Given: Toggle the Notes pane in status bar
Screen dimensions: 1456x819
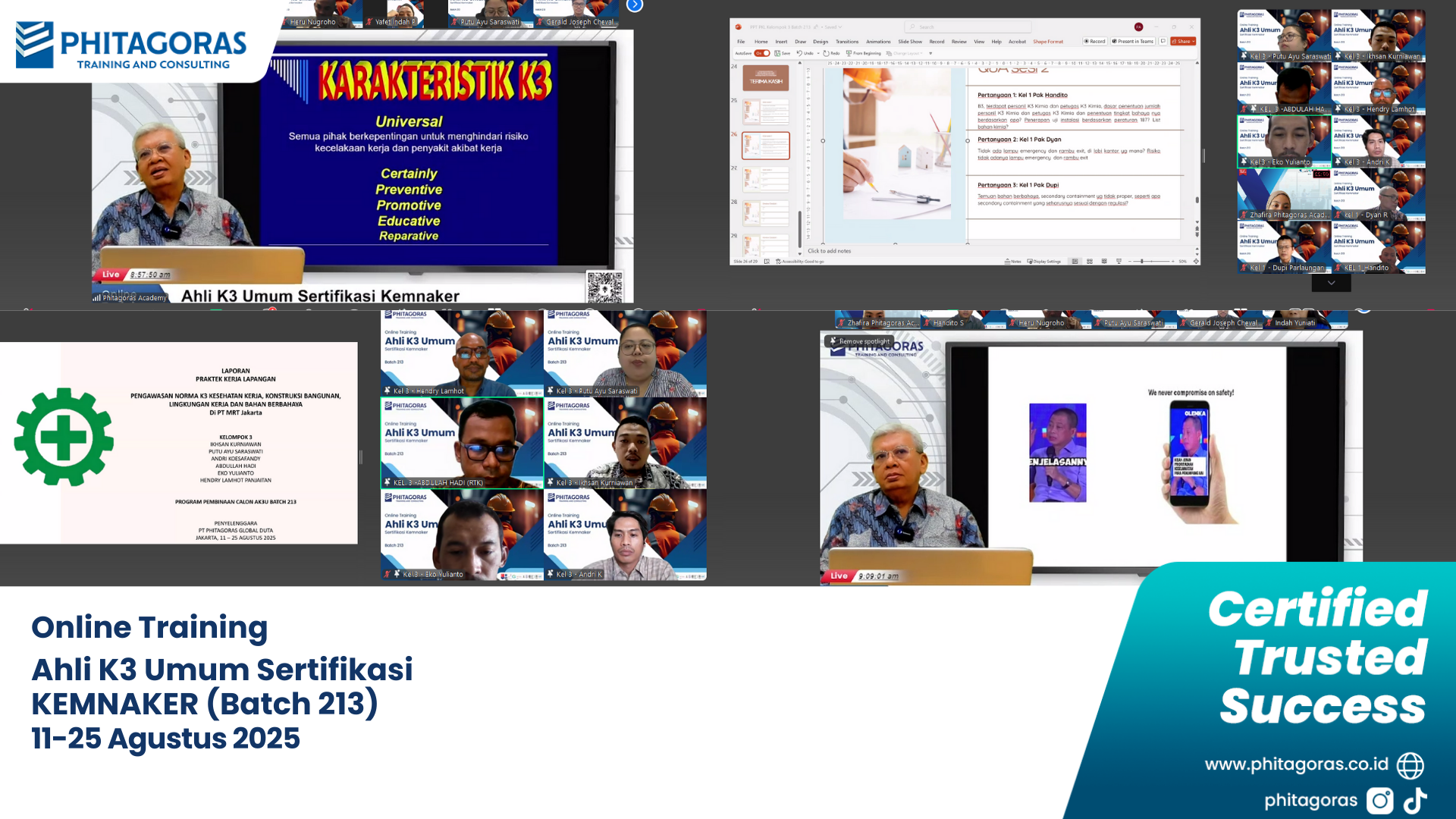Looking at the screenshot, I should [1012, 262].
